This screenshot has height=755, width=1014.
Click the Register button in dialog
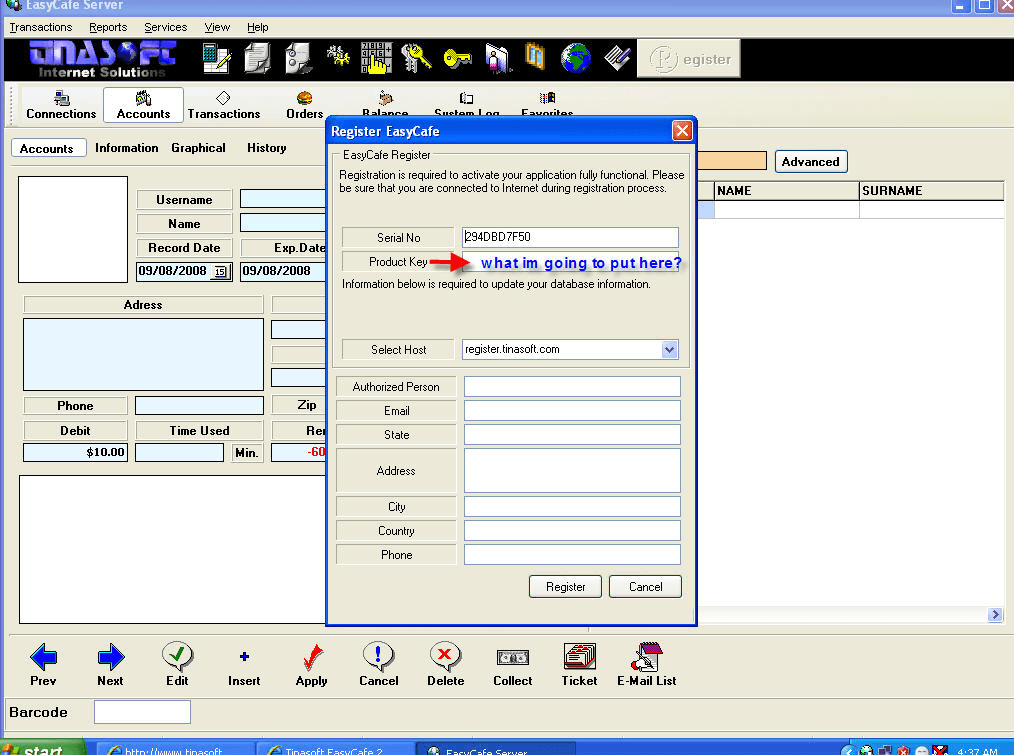(x=565, y=587)
